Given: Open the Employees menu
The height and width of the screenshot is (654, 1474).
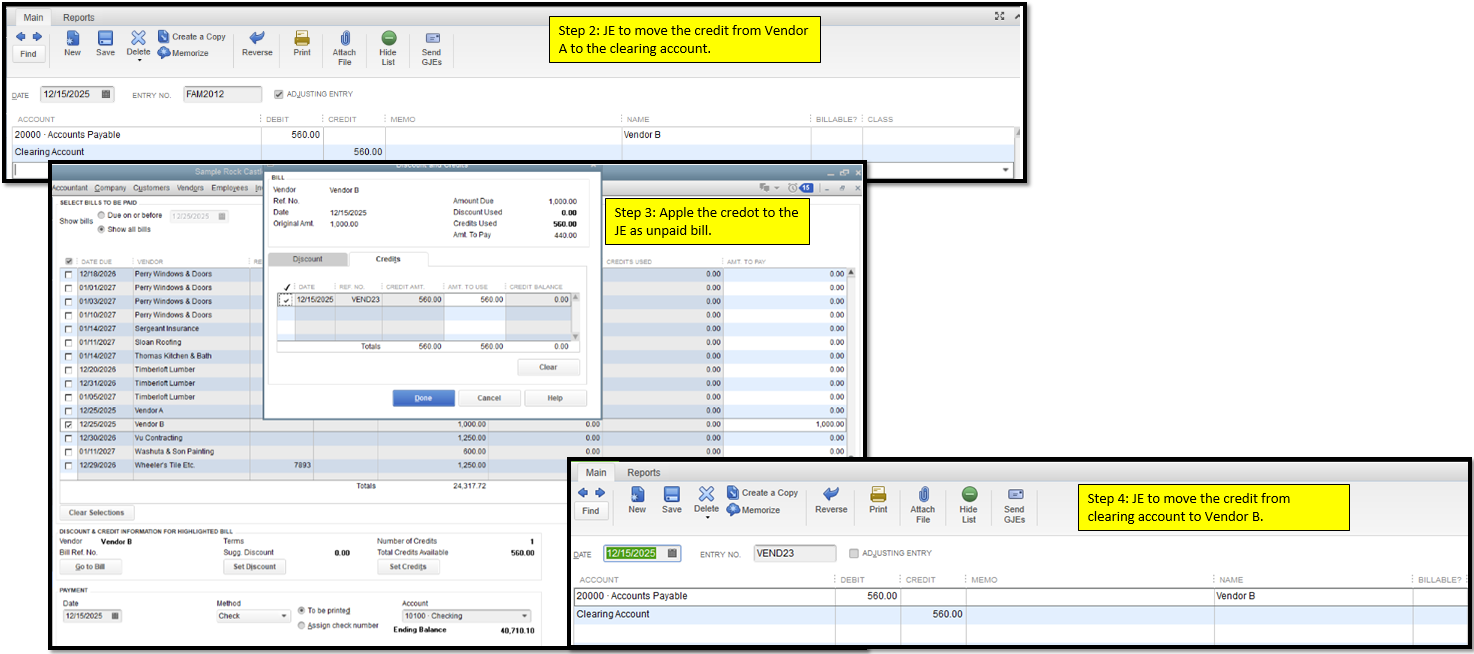Looking at the screenshot, I should (230, 188).
